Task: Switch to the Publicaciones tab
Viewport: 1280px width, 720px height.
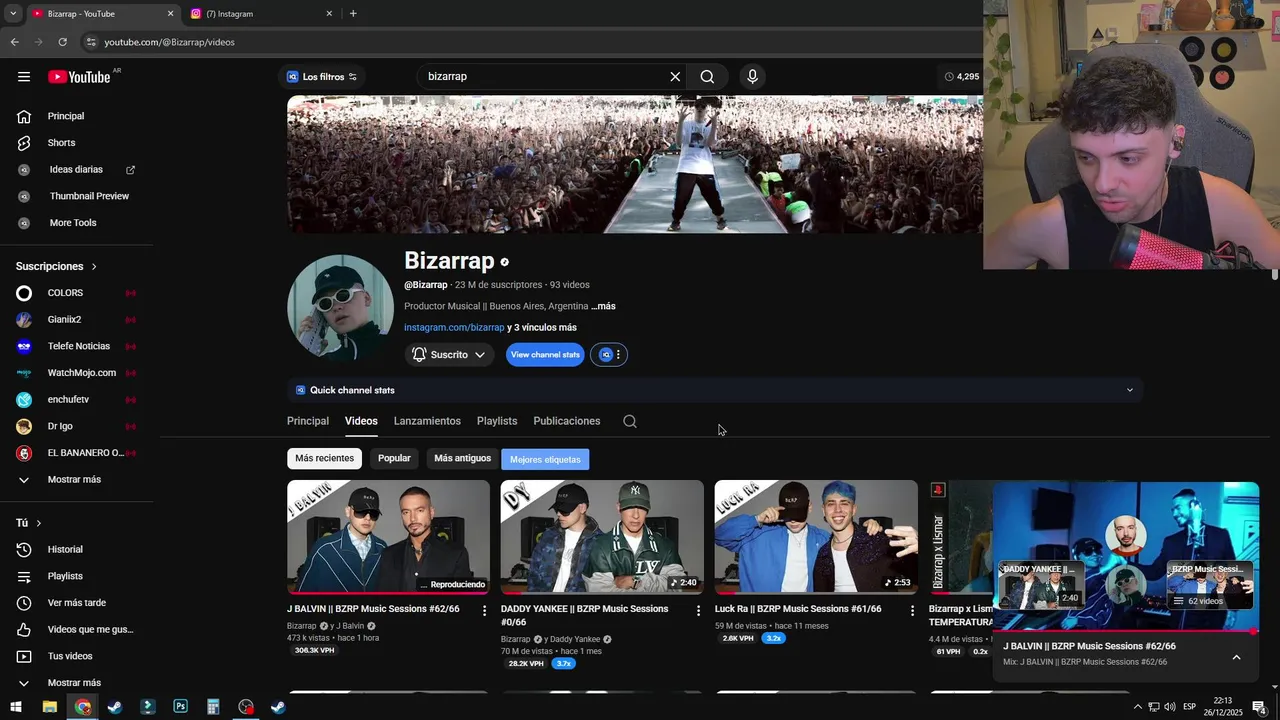Action: click(567, 421)
